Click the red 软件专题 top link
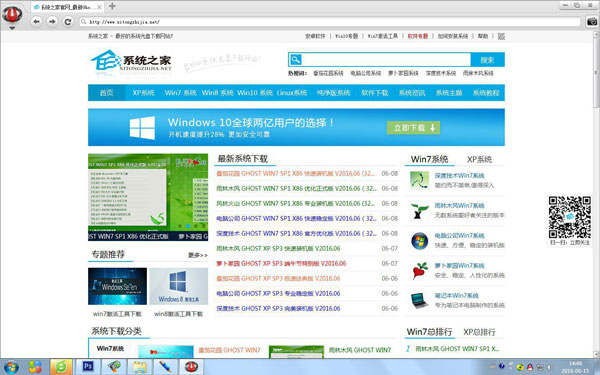The image size is (600, 375). click(x=417, y=36)
